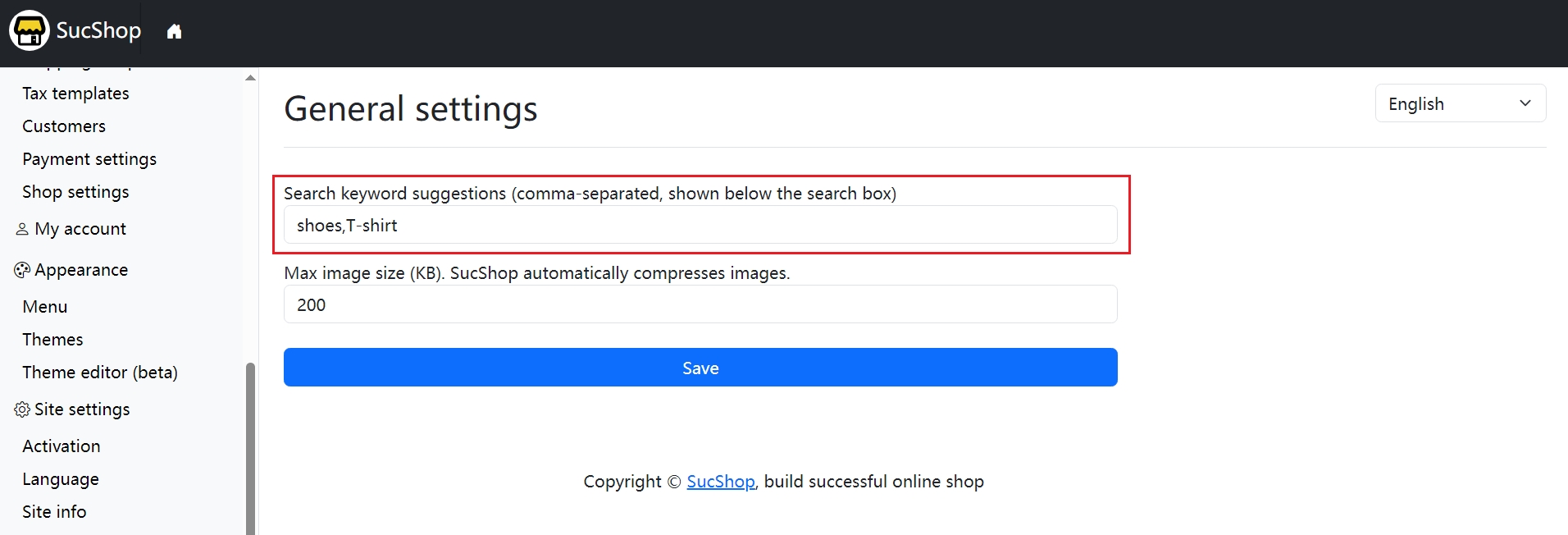The image size is (1568, 535).
Task: Open Customers in sidebar
Action: (x=64, y=126)
